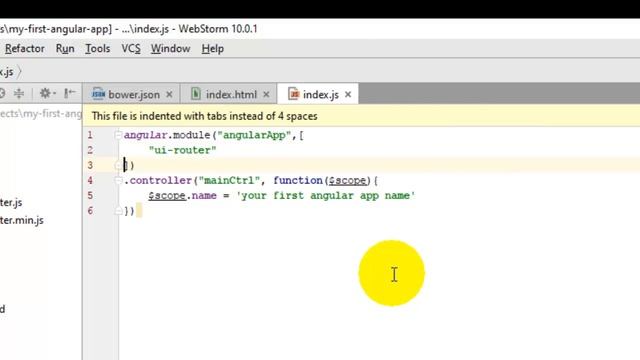The height and width of the screenshot is (360, 640).
Task: Collapse all in project panel
Action: pos(19,93)
